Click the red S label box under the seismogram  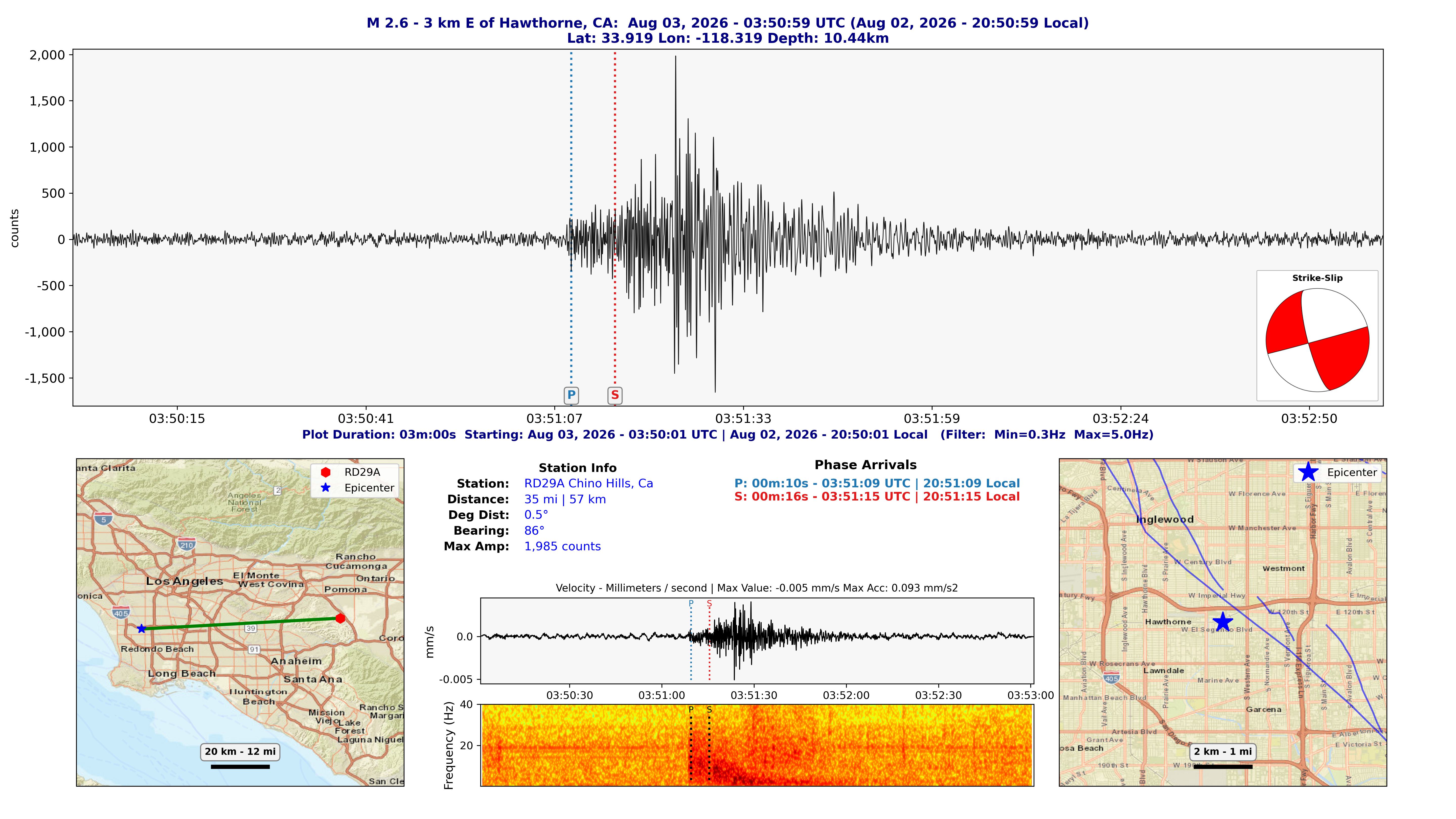tap(615, 395)
